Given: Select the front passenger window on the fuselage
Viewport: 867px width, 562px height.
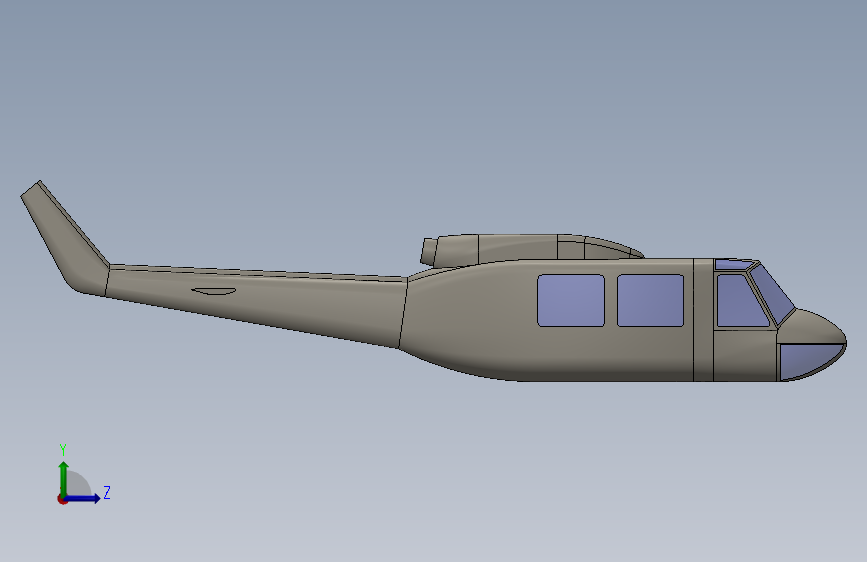Looking at the screenshot, I should pos(650,300).
